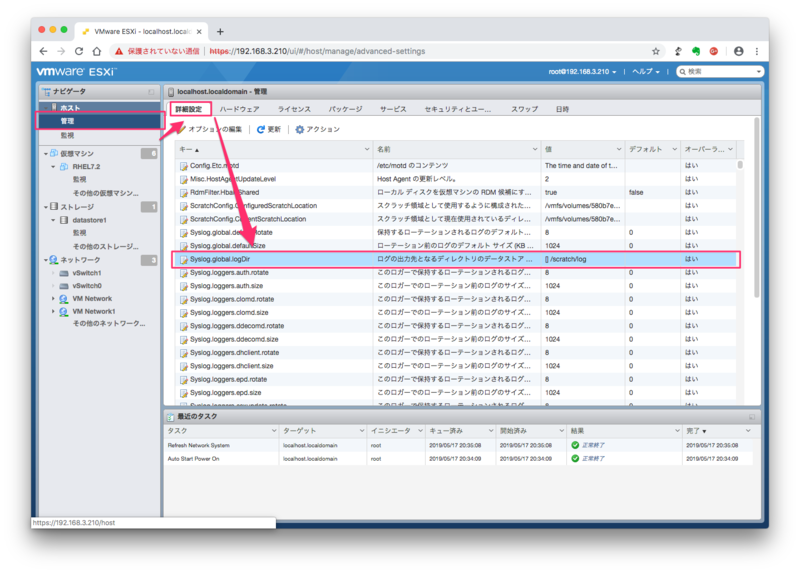Select the Syslog.loggers.auth.rotate row
This screenshot has width=800, height=573.
(456, 272)
